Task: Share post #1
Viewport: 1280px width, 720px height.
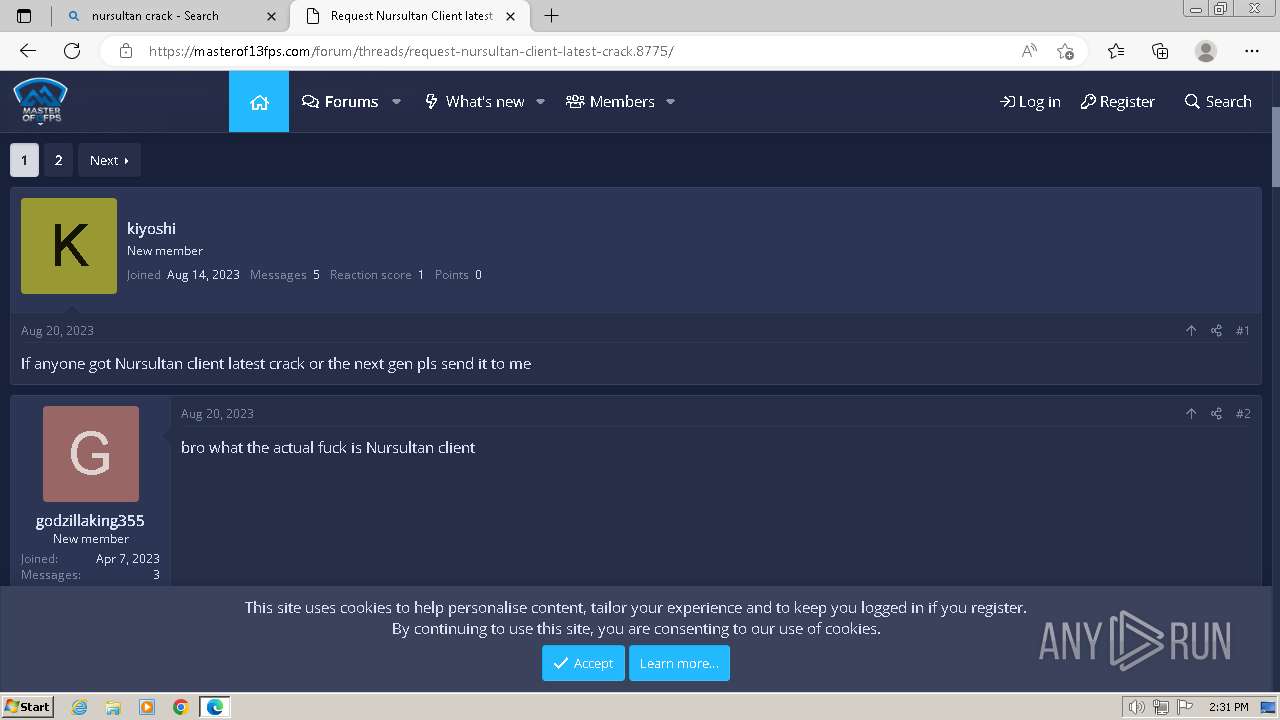Action: tap(1216, 331)
